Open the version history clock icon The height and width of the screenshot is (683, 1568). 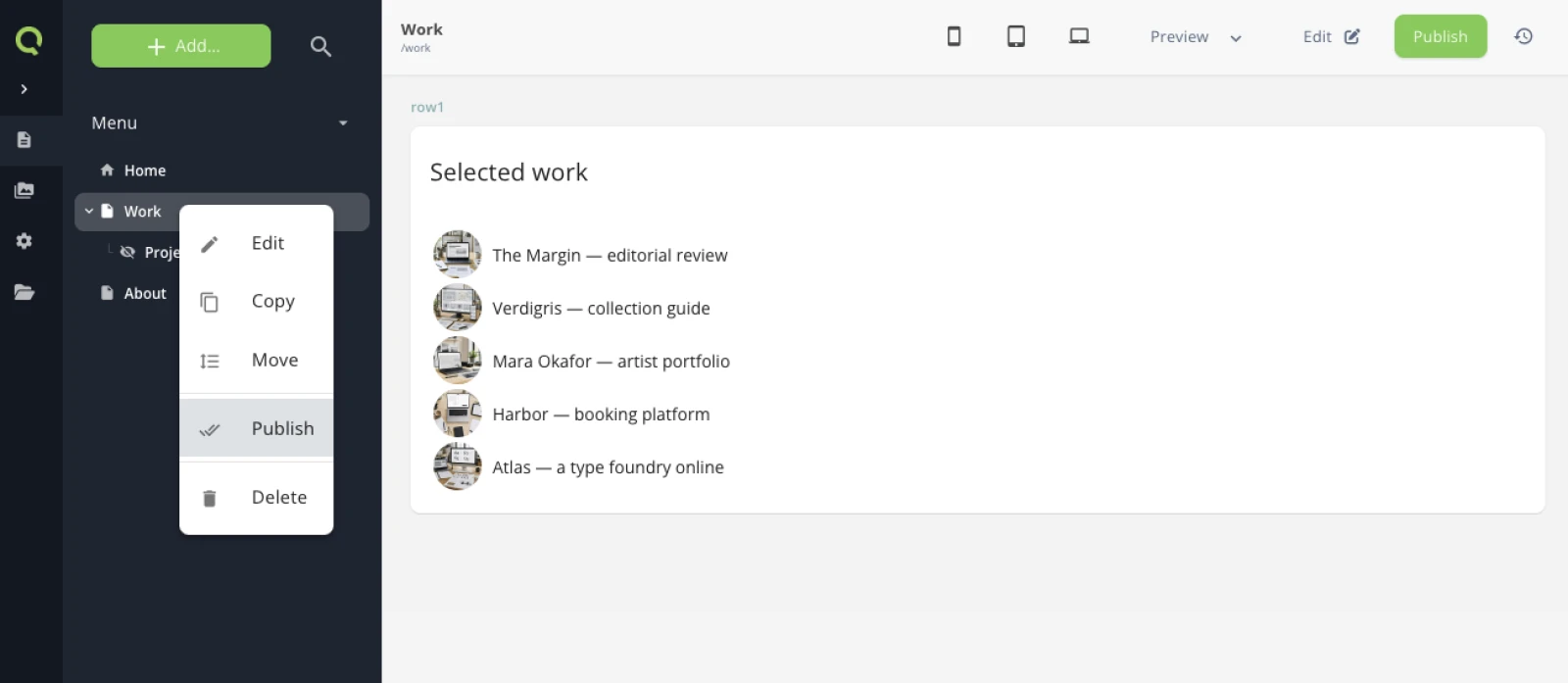click(x=1523, y=36)
